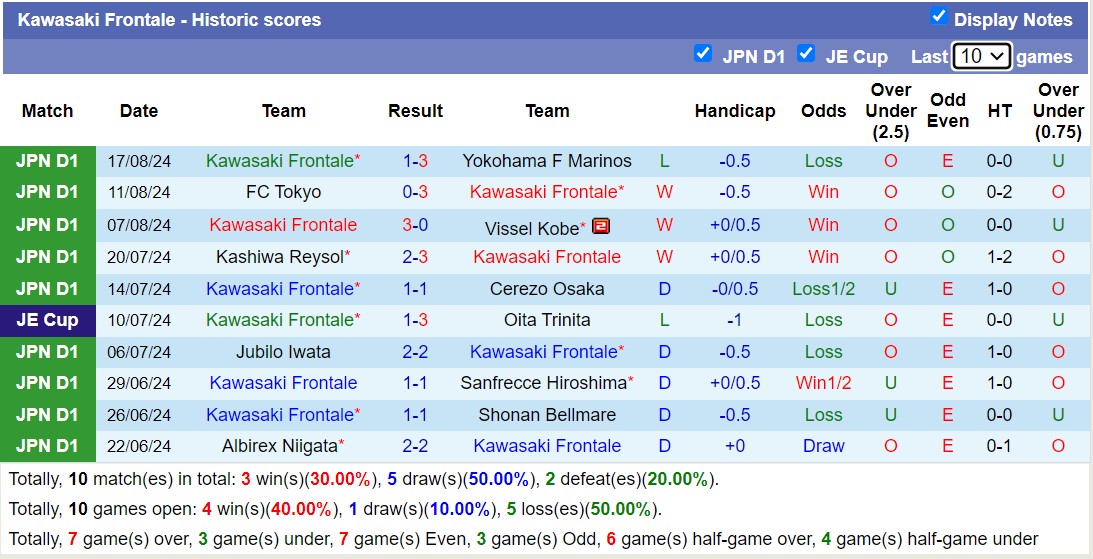Click the Kawasaki Frontale - Historic scores title

169,20
